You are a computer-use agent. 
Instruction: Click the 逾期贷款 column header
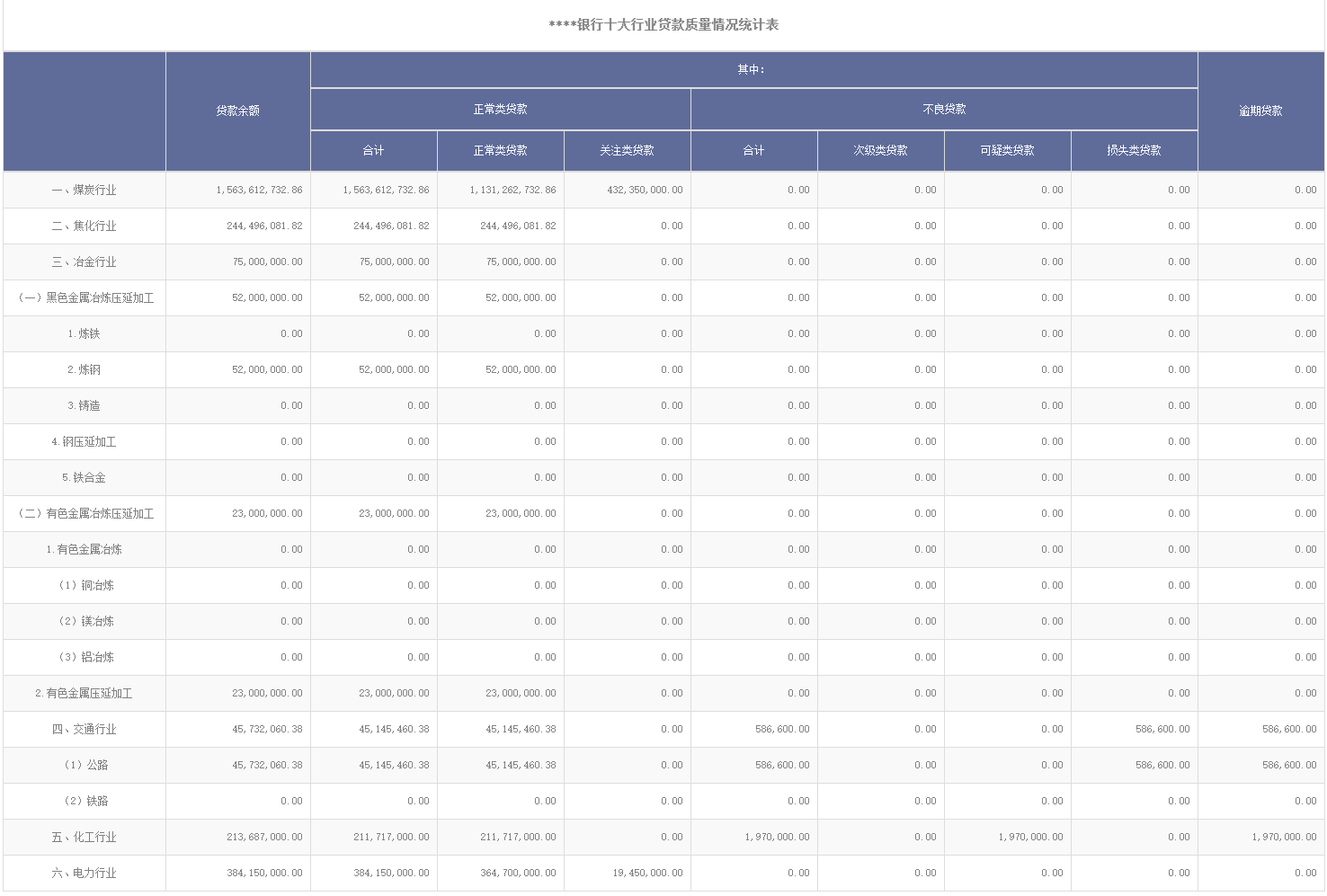coord(1260,111)
